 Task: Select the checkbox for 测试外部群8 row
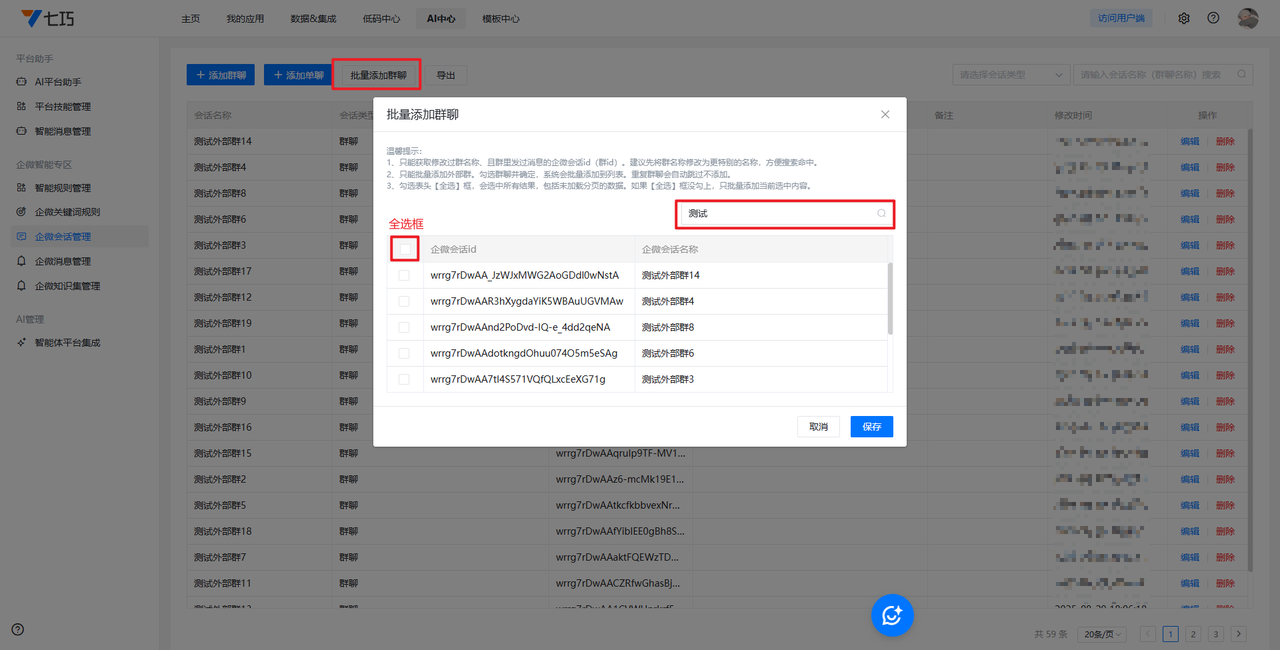404,327
